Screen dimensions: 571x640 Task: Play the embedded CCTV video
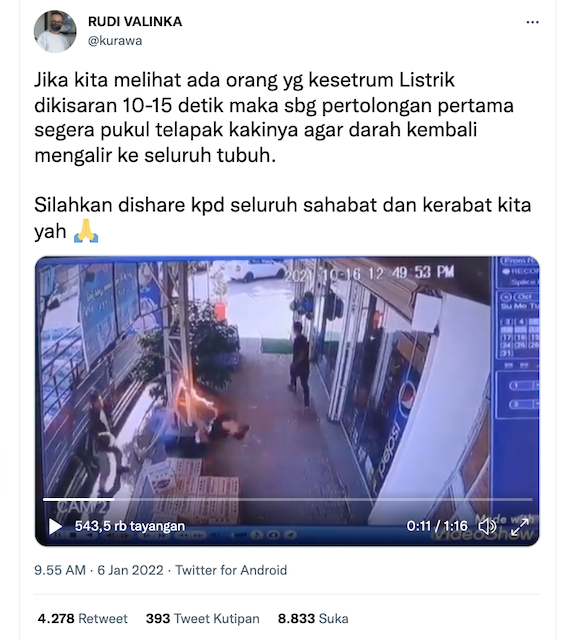(55, 526)
